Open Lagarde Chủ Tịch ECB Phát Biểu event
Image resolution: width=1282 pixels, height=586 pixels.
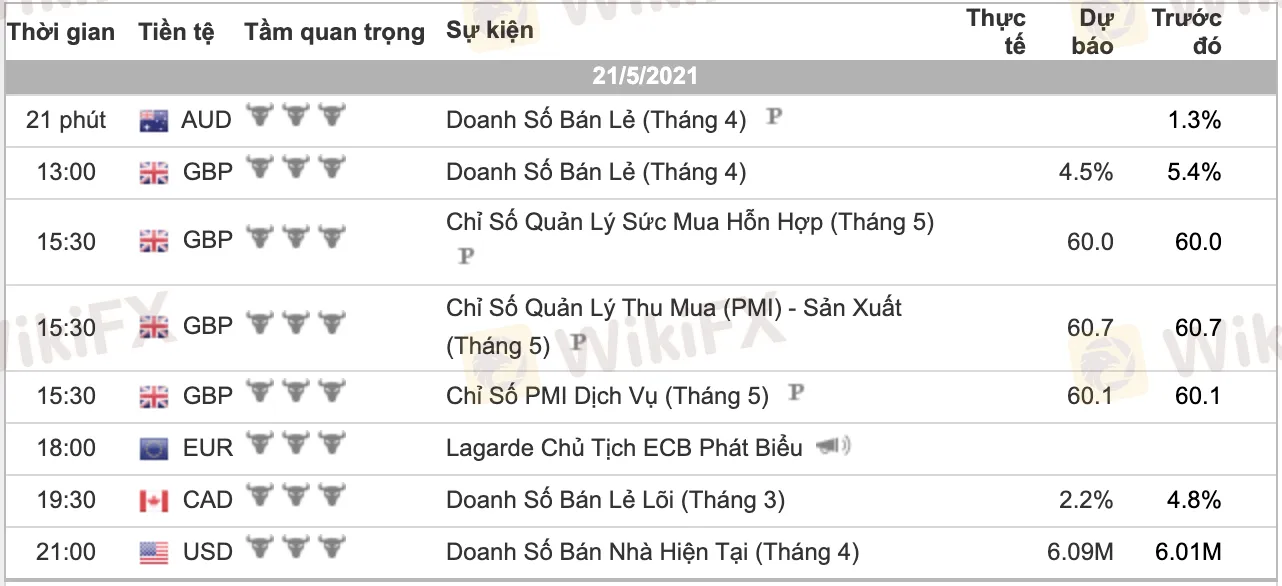[624, 448]
